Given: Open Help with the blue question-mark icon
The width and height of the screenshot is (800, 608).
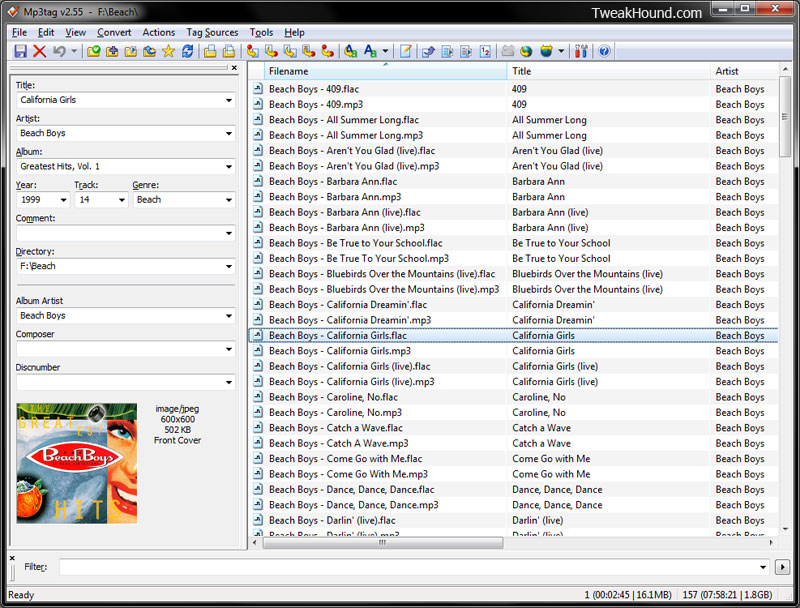Looking at the screenshot, I should [604, 51].
